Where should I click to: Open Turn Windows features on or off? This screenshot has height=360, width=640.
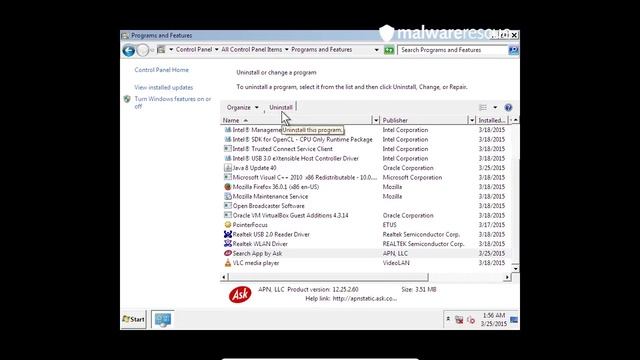(x=173, y=102)
